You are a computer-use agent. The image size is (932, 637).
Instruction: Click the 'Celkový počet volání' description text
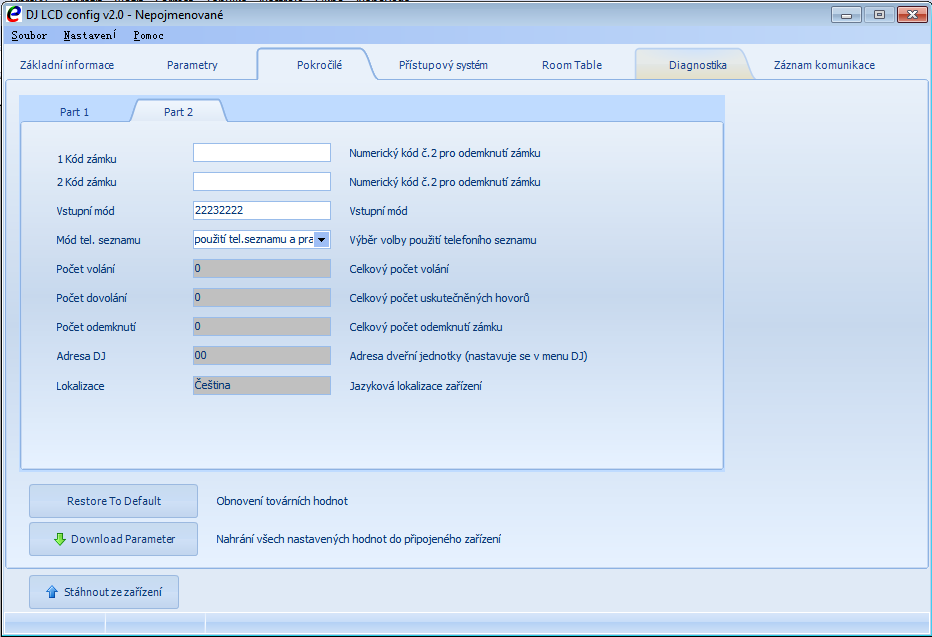[399, 269]
